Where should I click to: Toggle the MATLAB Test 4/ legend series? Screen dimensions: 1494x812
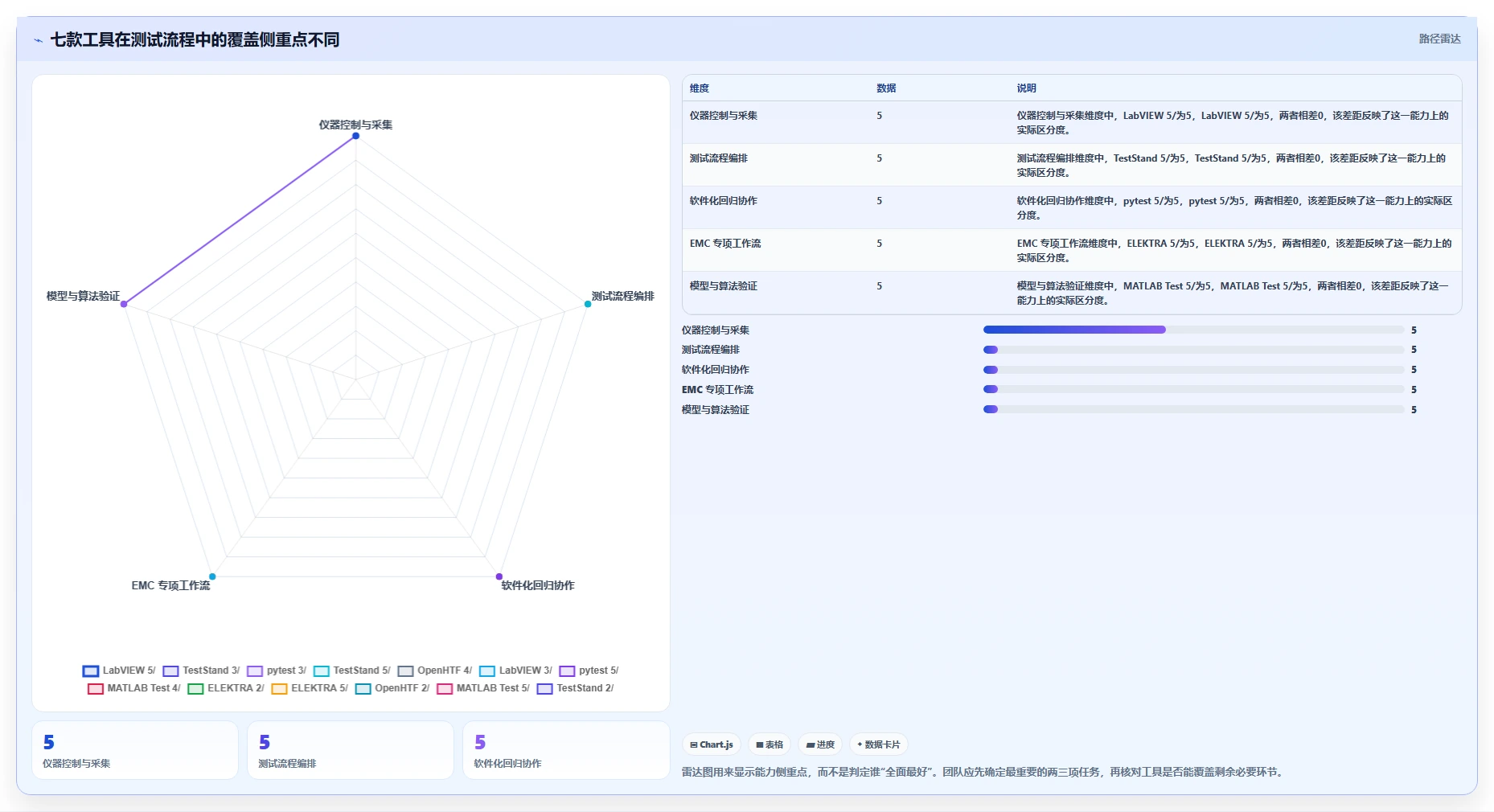(134, 688)
